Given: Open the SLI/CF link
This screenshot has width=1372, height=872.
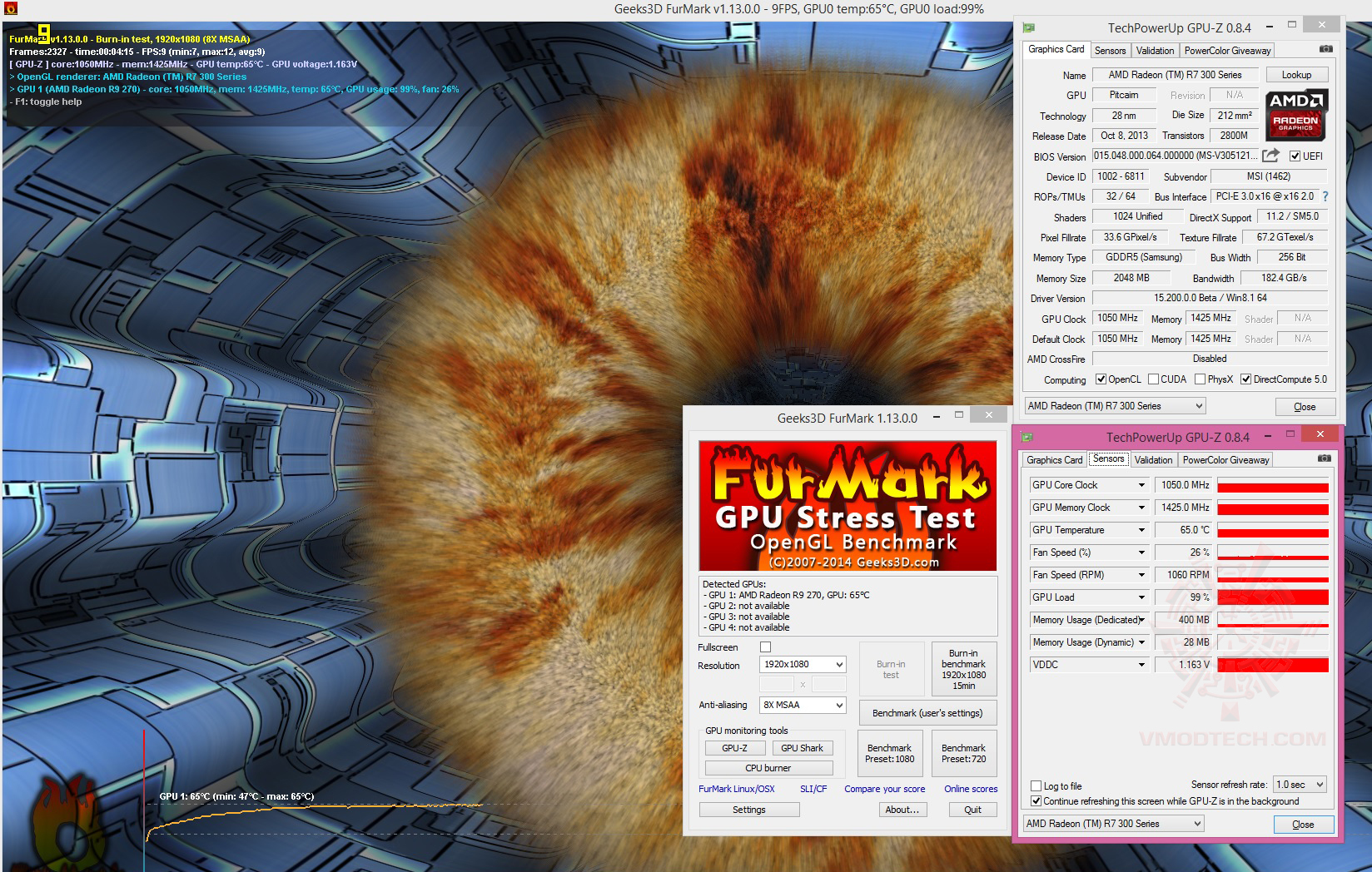Looking at the screenshot, I should (x=813, y=789).
